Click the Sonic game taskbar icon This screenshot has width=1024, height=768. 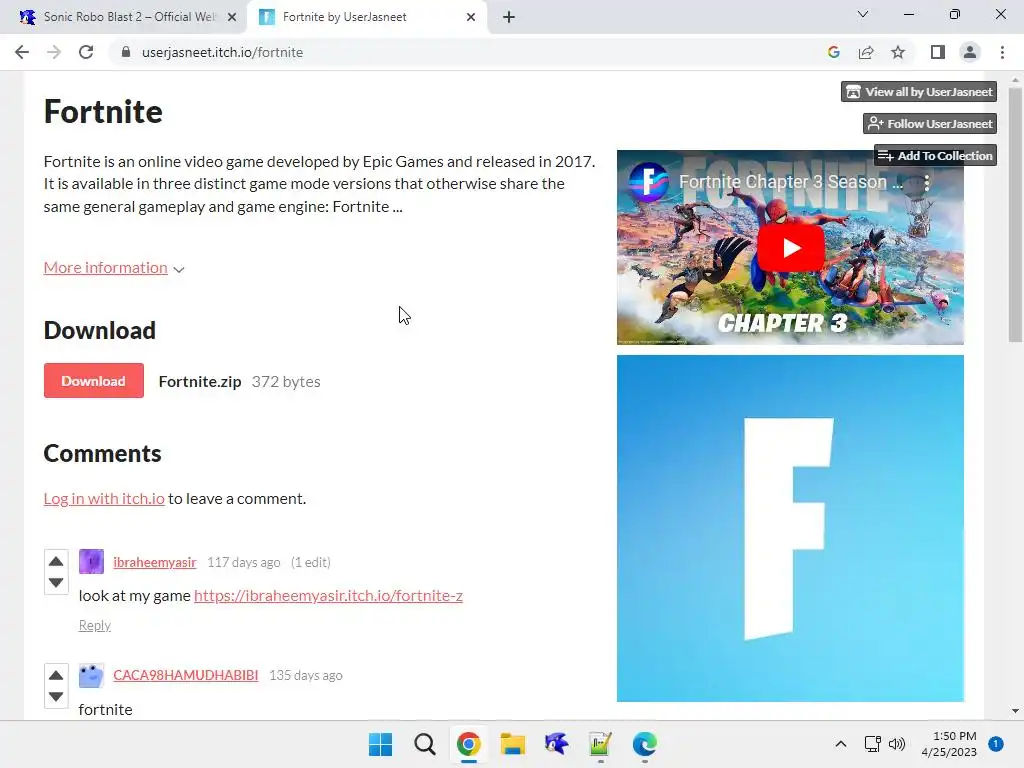tap(556, 744)
